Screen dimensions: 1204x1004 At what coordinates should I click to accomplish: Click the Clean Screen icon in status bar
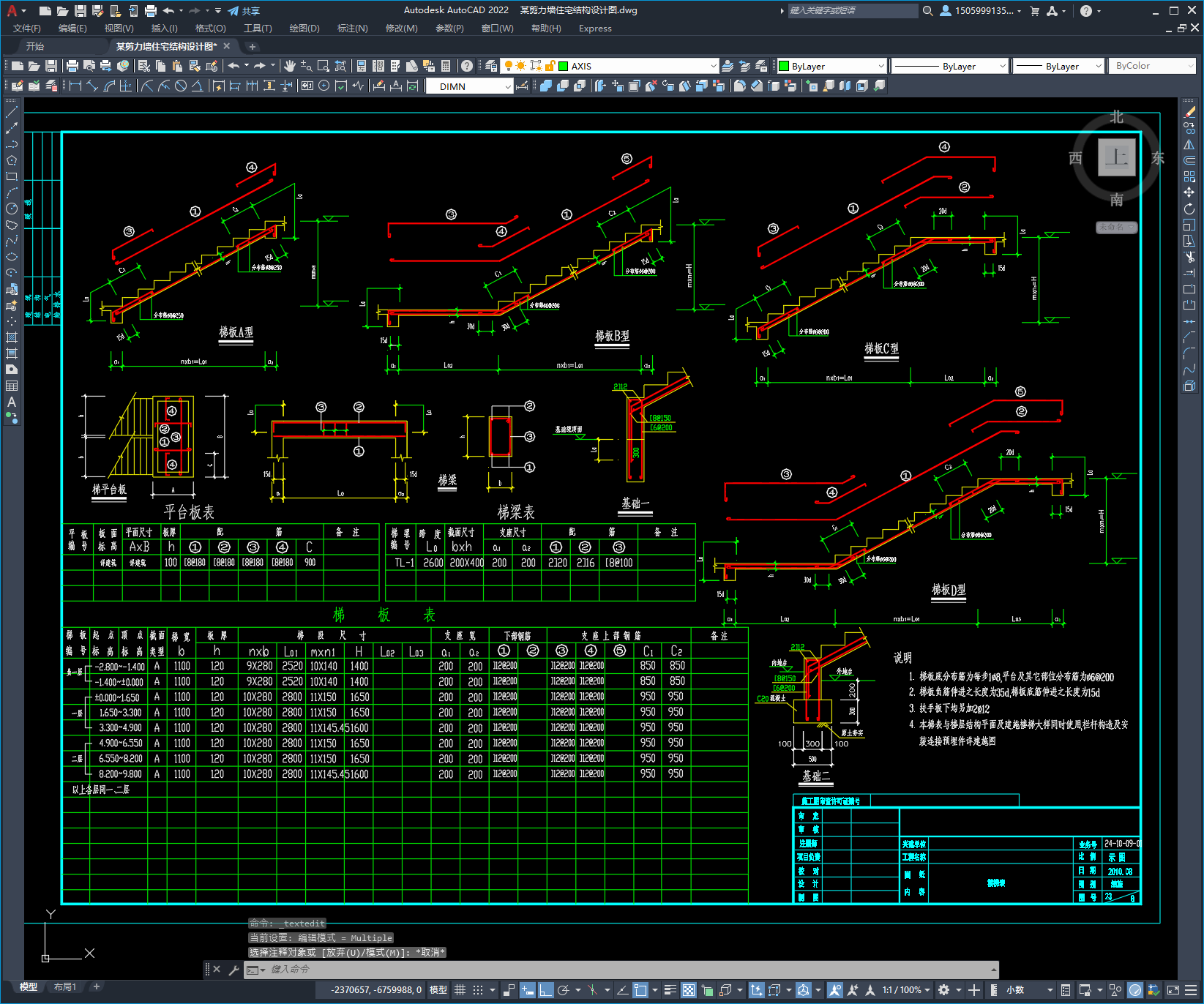point(1173,990)
